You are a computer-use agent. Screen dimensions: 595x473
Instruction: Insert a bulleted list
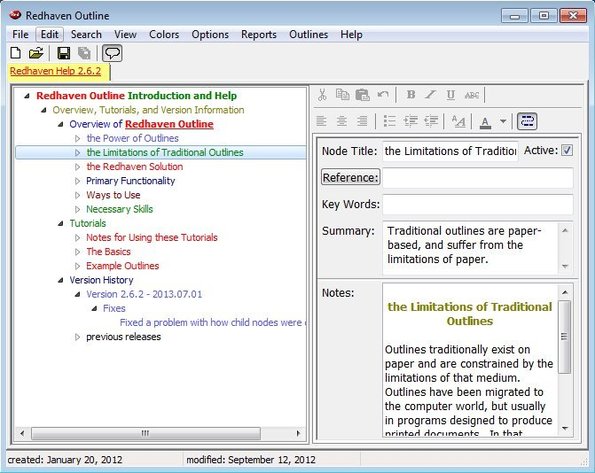click(x=390, y=121)
